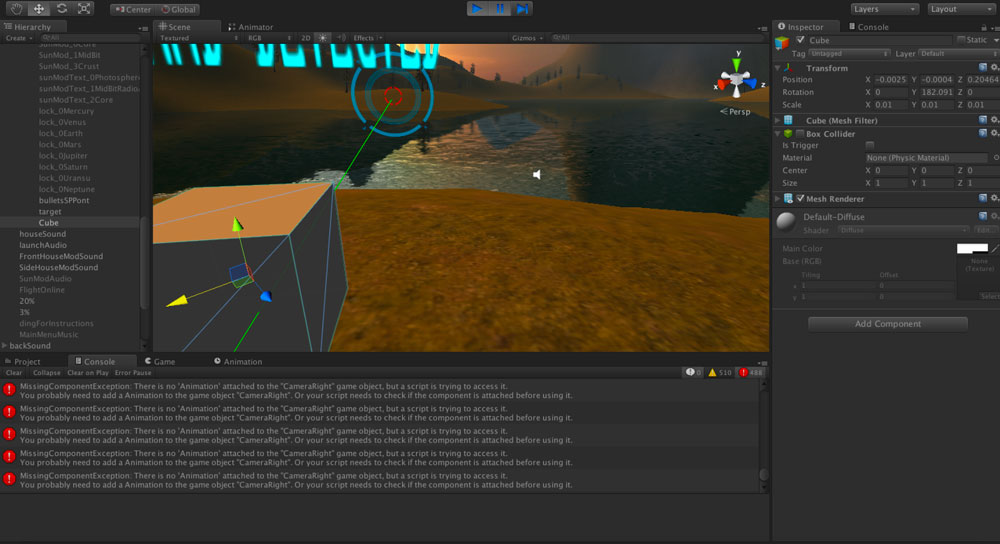Click the Play button
Screen dimensions: 1000x544
[x=477, y=9]
